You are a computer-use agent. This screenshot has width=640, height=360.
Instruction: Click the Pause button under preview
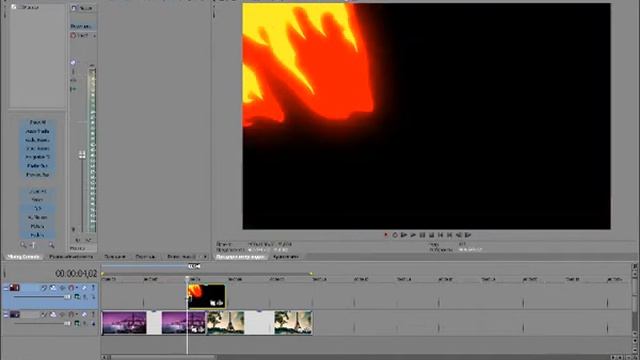tap(422, 235)
